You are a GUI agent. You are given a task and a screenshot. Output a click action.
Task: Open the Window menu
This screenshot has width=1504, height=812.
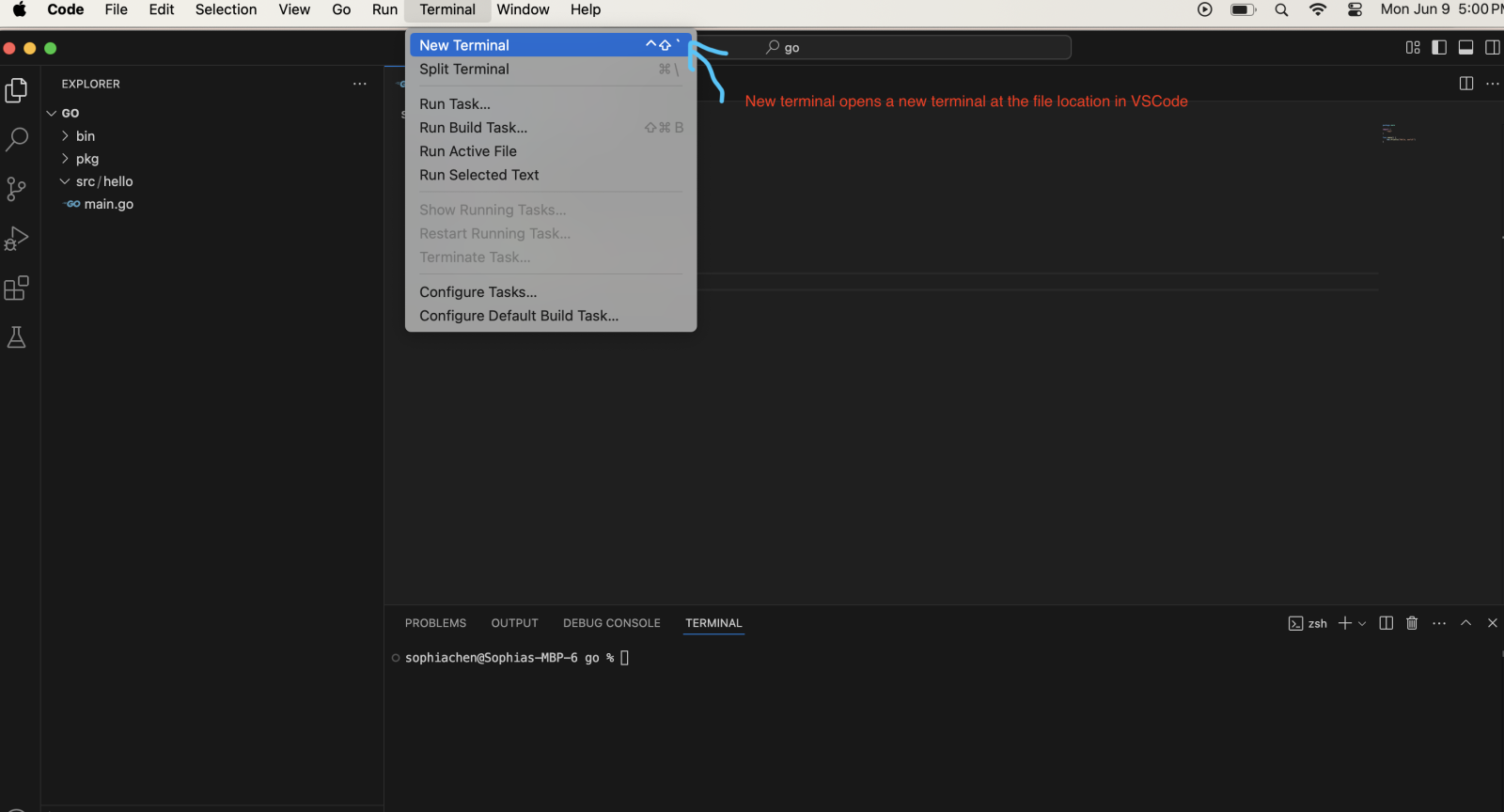click(x=523, y=9)
